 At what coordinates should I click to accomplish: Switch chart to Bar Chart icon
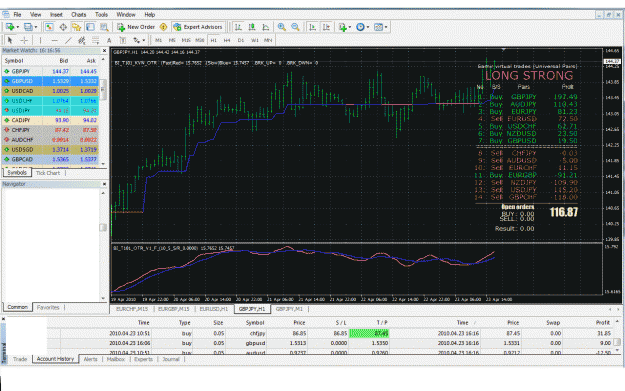click(238, 27)
